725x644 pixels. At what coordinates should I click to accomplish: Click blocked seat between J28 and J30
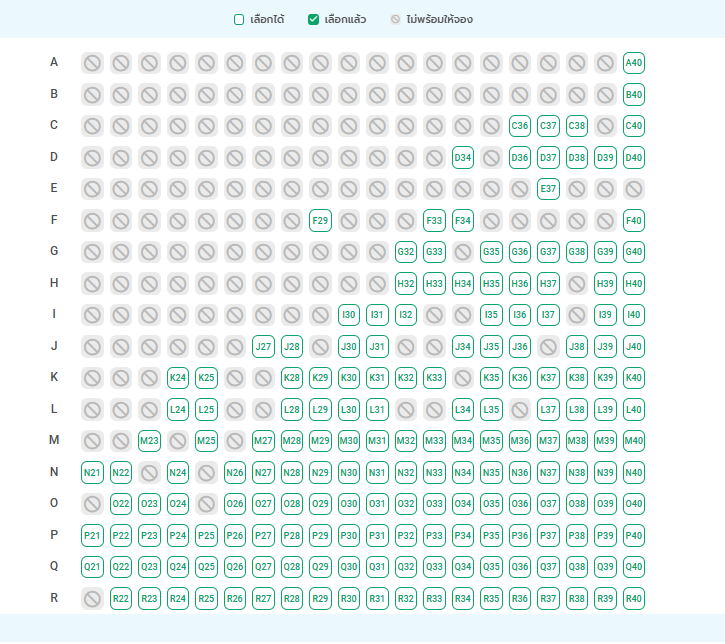click(320, 346)
